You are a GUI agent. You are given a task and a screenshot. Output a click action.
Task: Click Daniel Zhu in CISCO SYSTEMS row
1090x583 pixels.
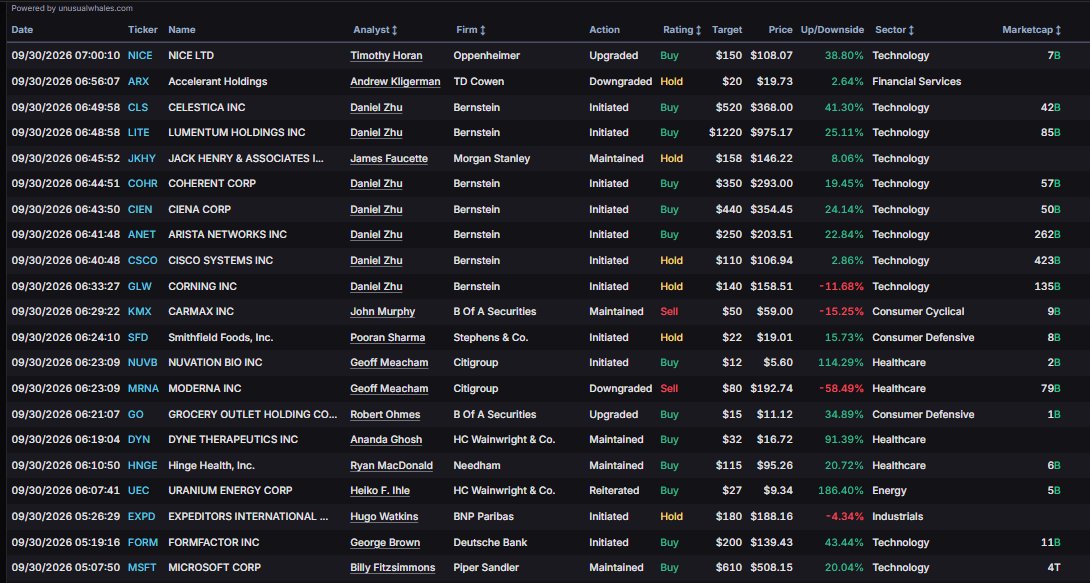tap(376, 261)
